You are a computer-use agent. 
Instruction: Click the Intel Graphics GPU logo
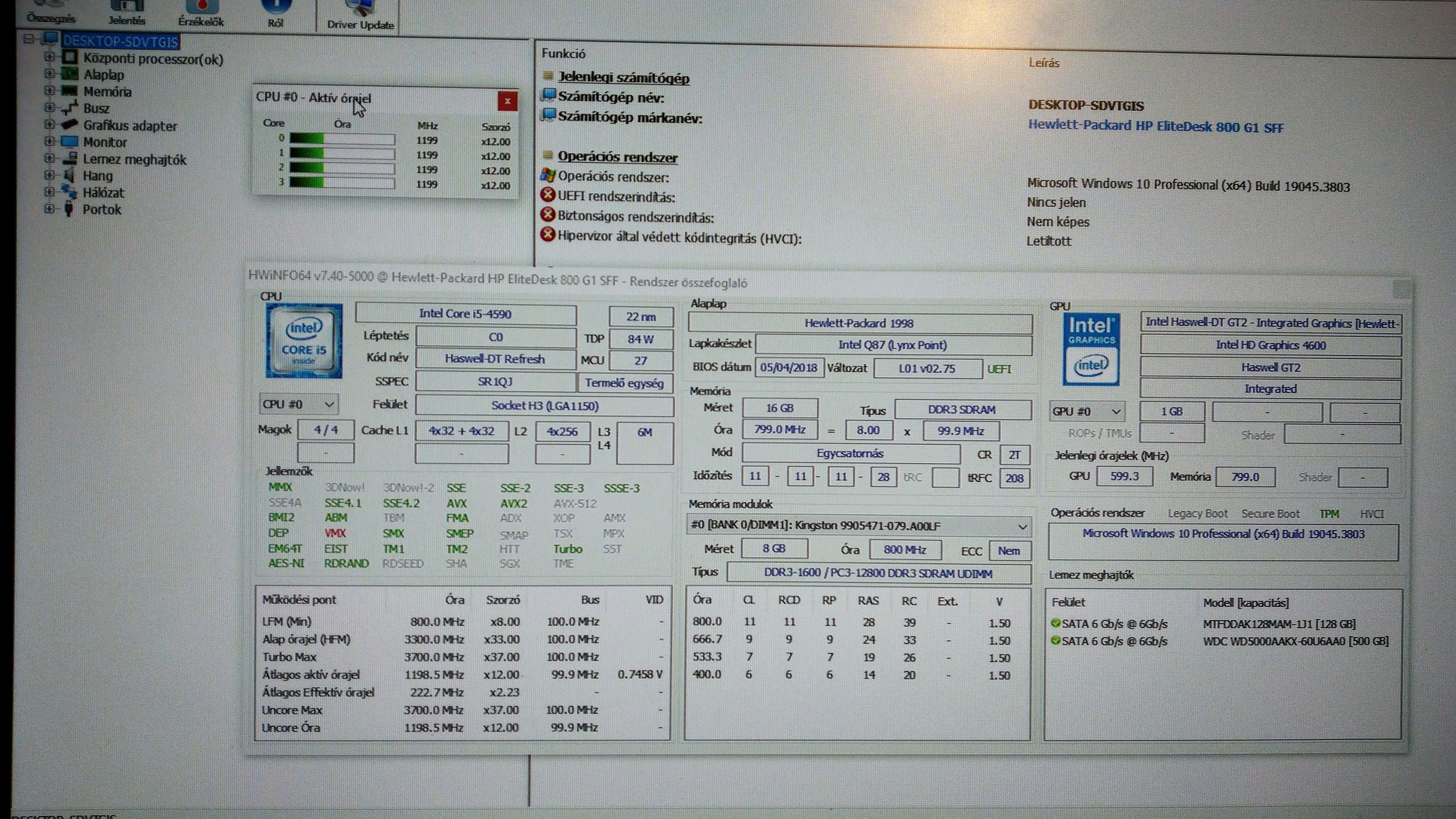[1091, 348]
